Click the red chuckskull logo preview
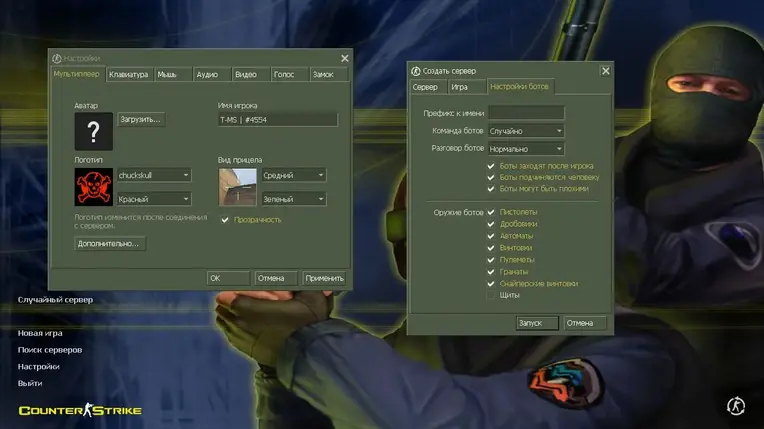Screen dimensions: 764x429 click(94, 187)
